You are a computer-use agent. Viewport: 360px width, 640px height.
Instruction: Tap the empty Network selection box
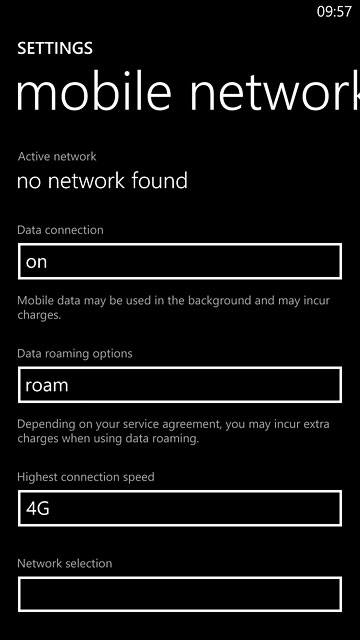[180, 594]
